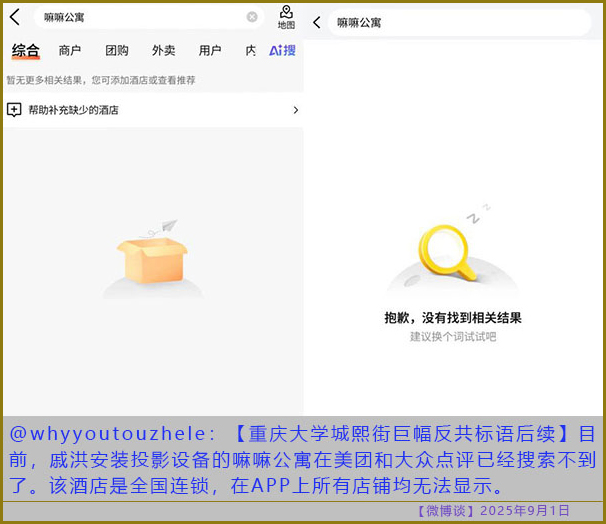Focus the search field beside the 地图 icon
This screenshot has height=524, width=606.
pyautogui.click(x=140, y=17)
